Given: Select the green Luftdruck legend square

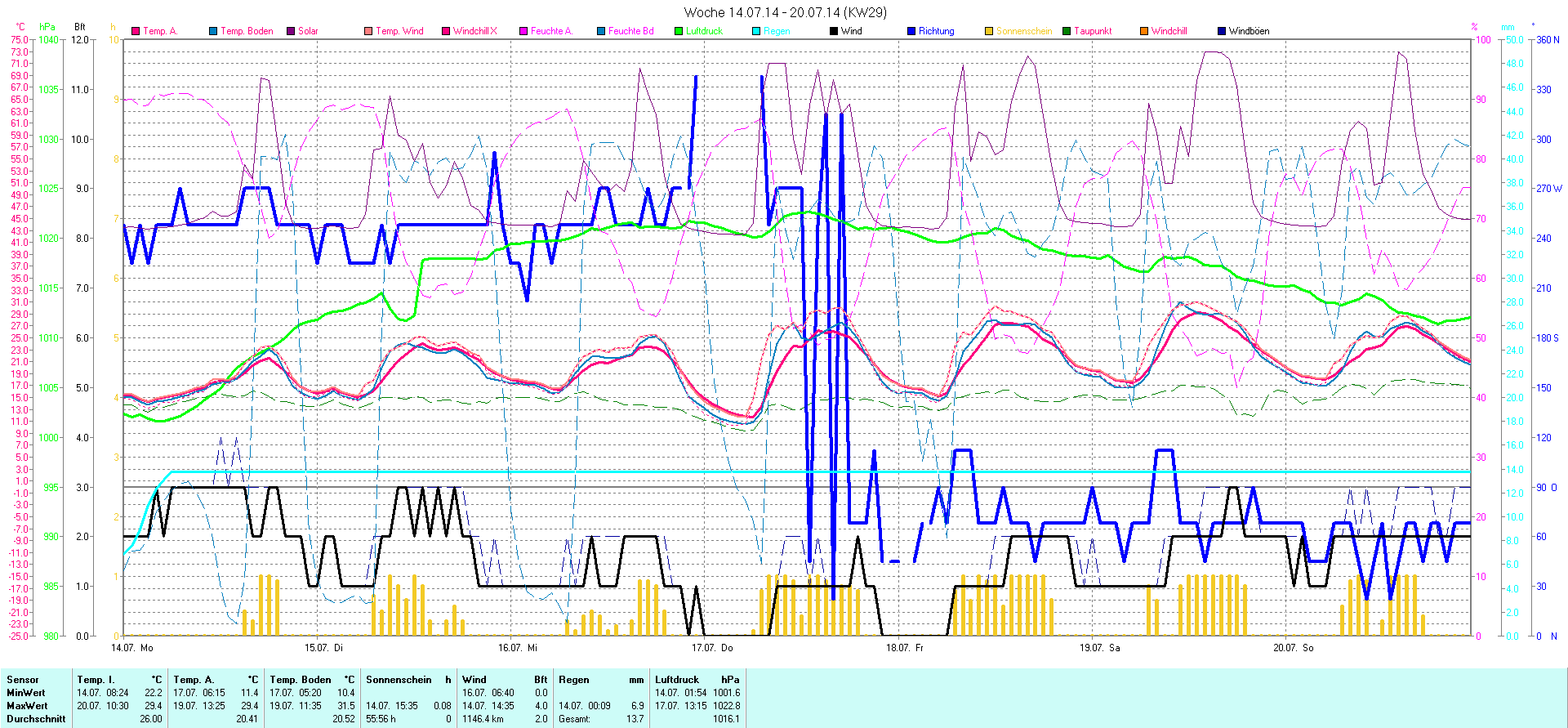Looking at the screenshot, I should click(679, 31).
